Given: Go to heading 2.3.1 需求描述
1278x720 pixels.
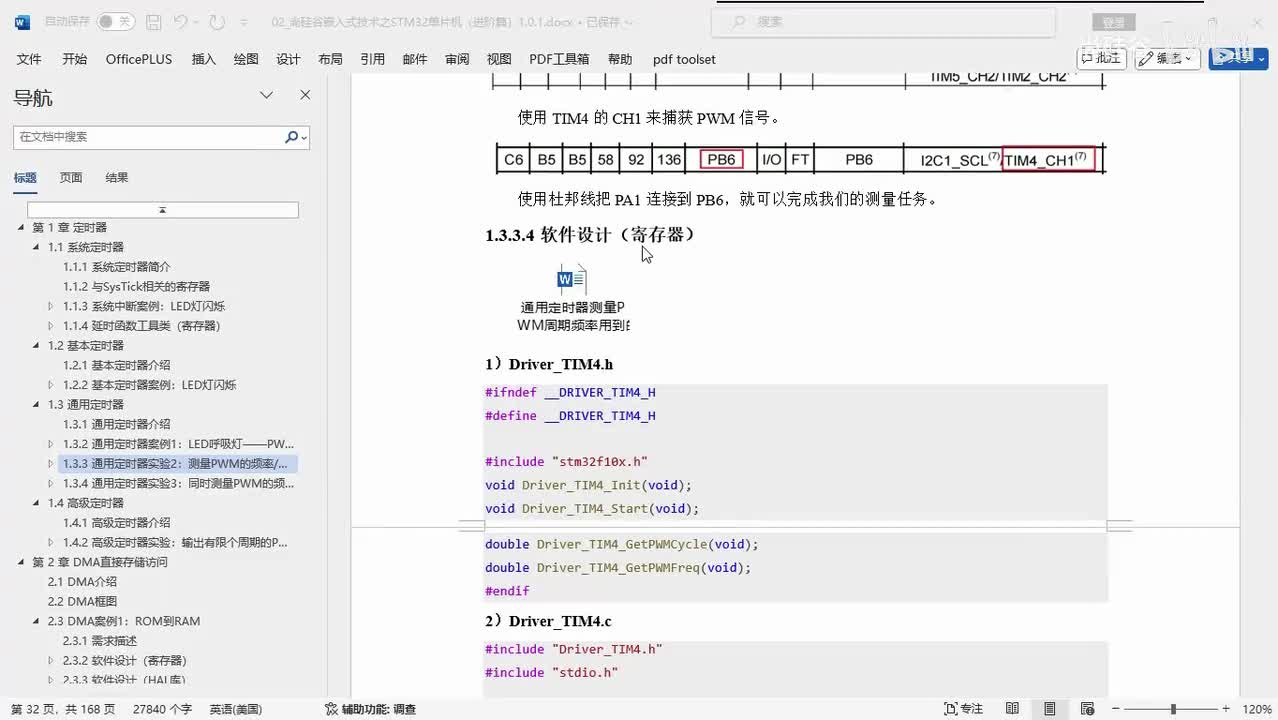Looking at the screenshot, I should [100, 641].
